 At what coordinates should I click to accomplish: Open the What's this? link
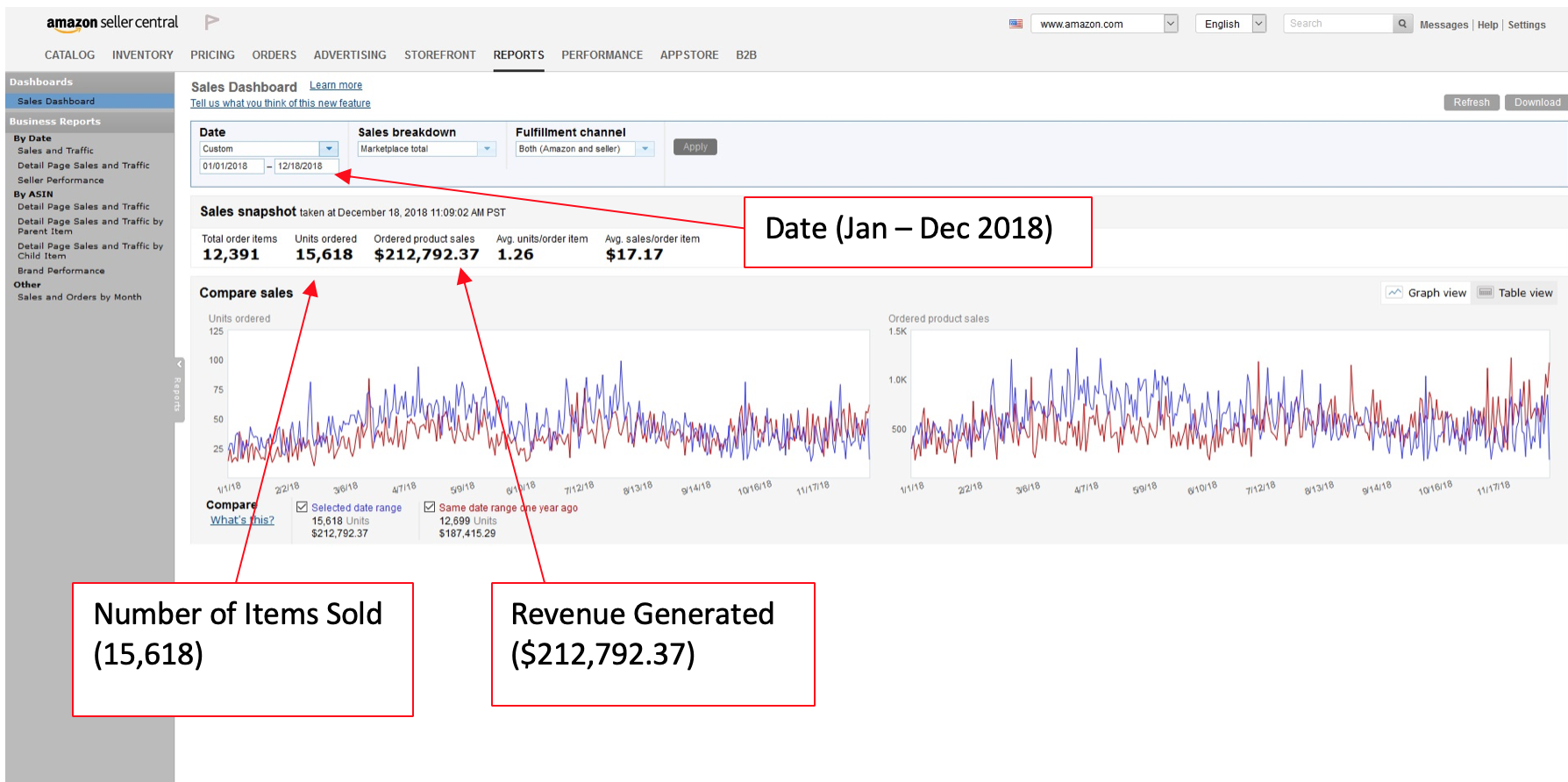(x=242, y=520)
